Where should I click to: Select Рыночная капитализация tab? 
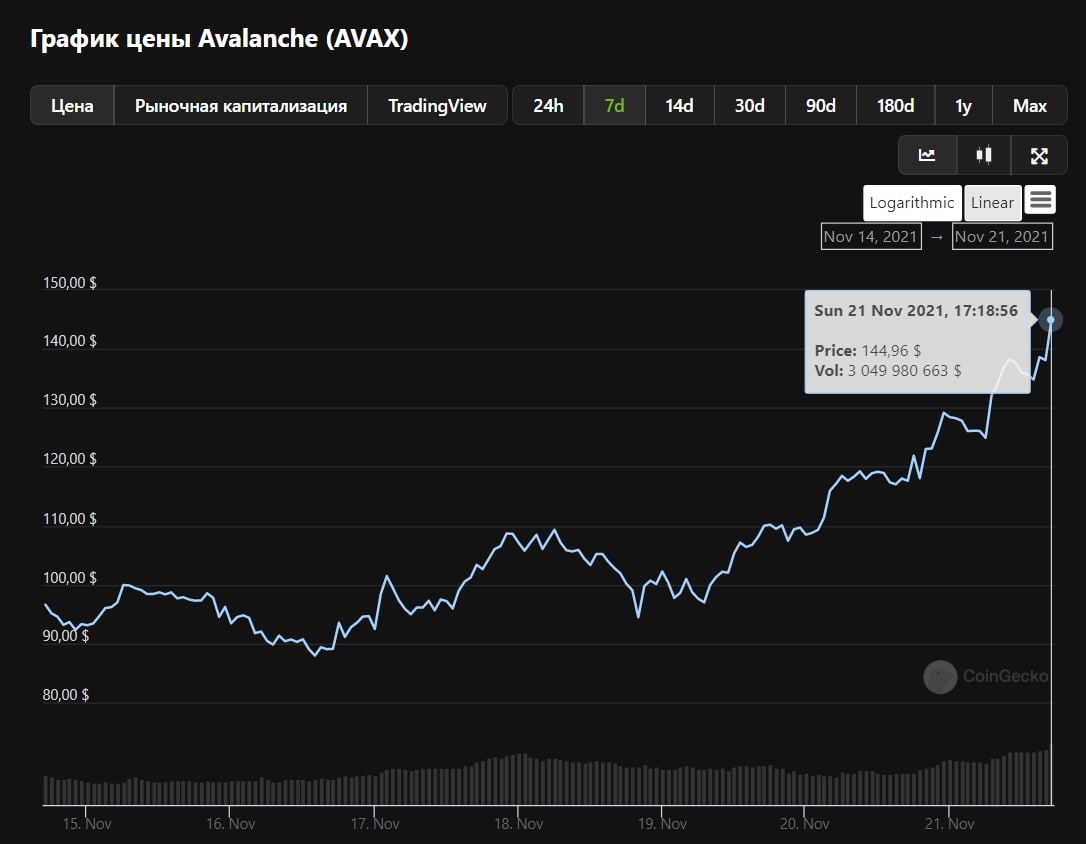click(x=240, y=106)
